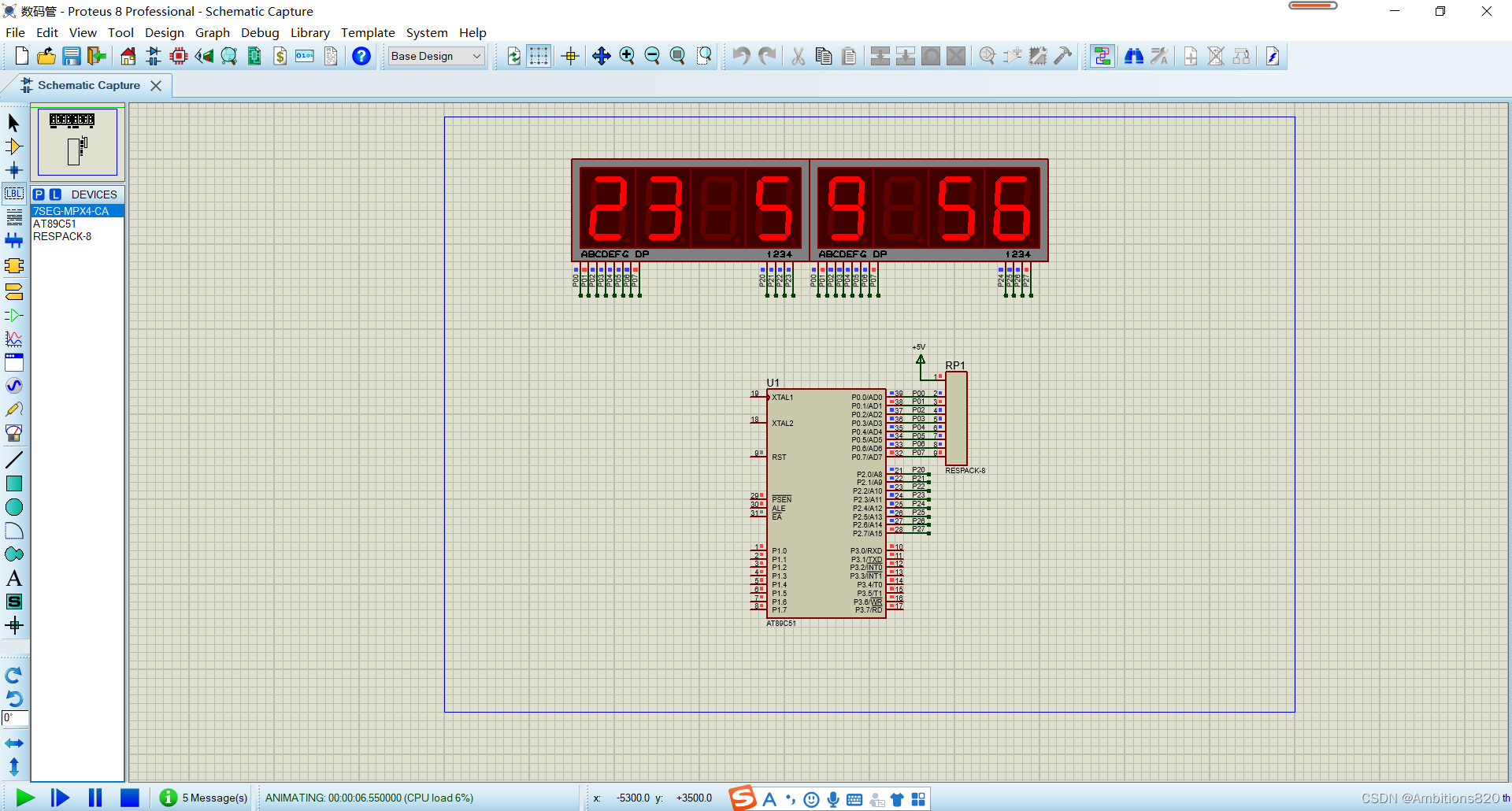The image size is (1512, 811).
Task: Select 2D circle drawing tool
Action: (x=14, y=507)
